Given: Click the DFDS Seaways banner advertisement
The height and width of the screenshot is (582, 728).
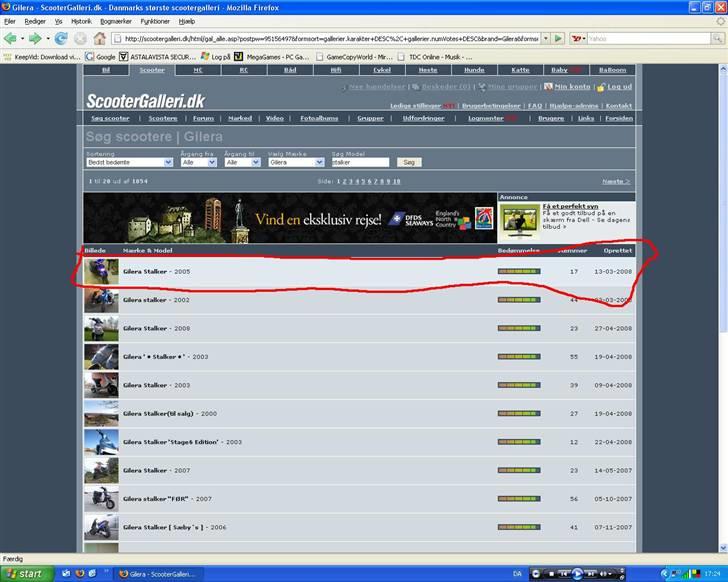Looking at the screenshot, I should pos(290,218).
